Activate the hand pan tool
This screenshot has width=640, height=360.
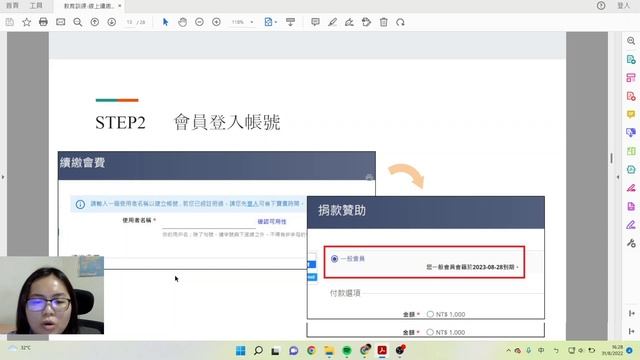182,22
